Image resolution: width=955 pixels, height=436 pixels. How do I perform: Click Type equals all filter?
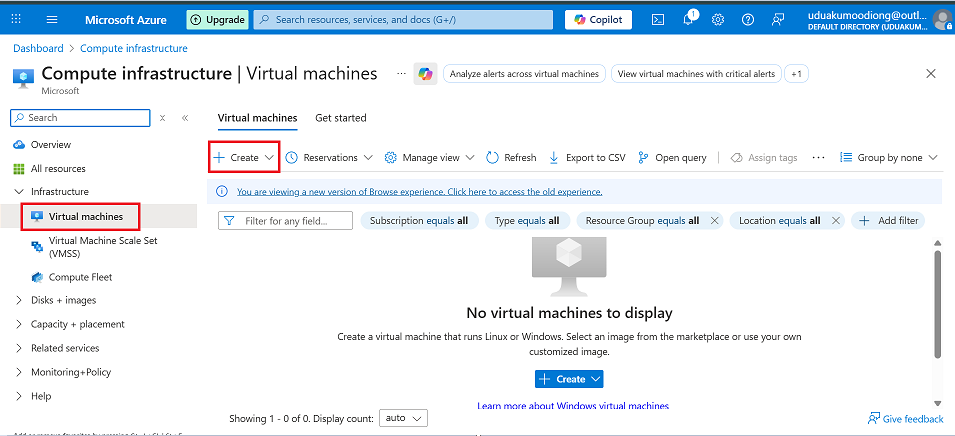527,220
